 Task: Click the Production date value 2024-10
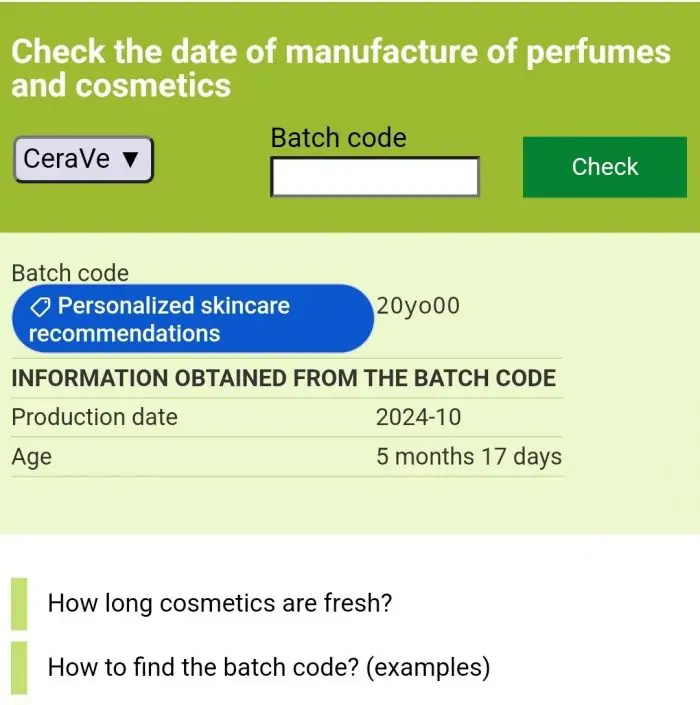(418, 417)
